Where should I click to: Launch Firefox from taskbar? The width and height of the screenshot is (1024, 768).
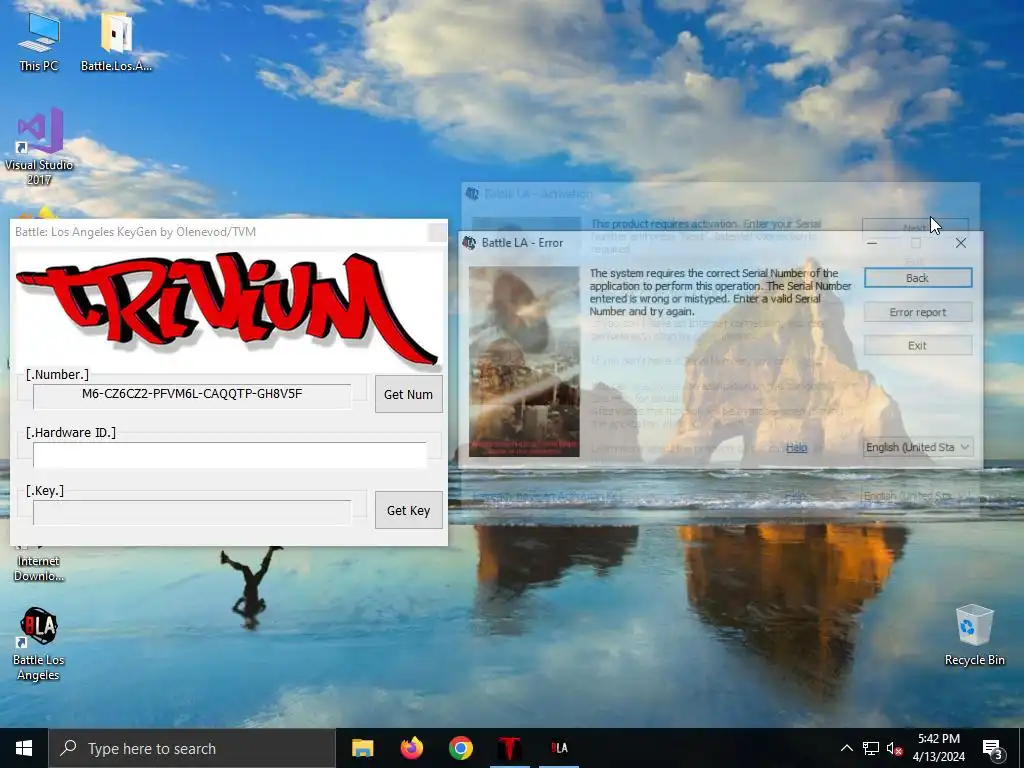pyautogui.click(x=411, y=748)
